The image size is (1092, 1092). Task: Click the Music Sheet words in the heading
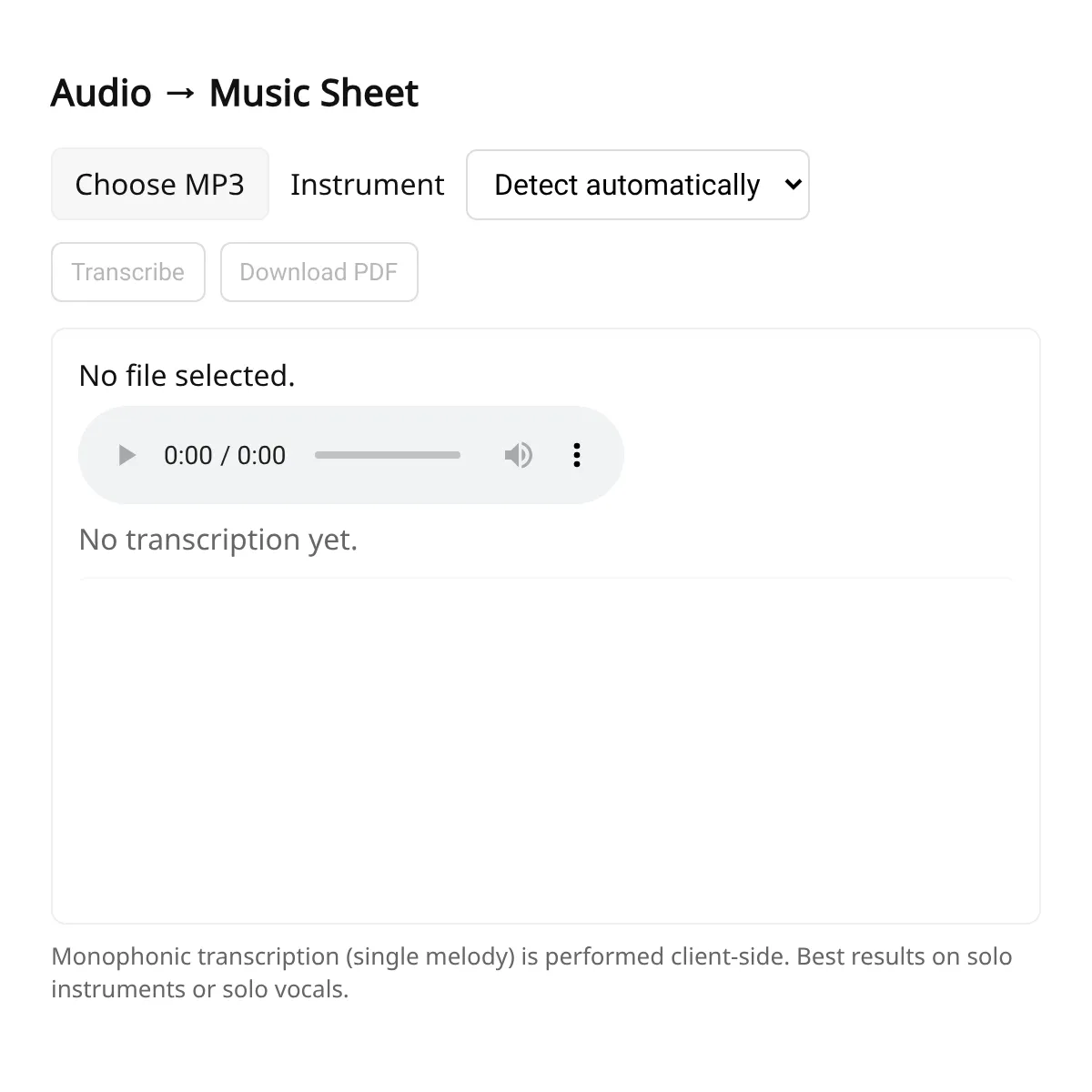(314, 93)
